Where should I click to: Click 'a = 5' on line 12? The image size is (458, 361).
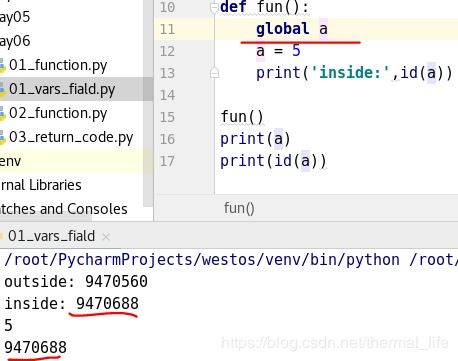[x=278, y=51]
